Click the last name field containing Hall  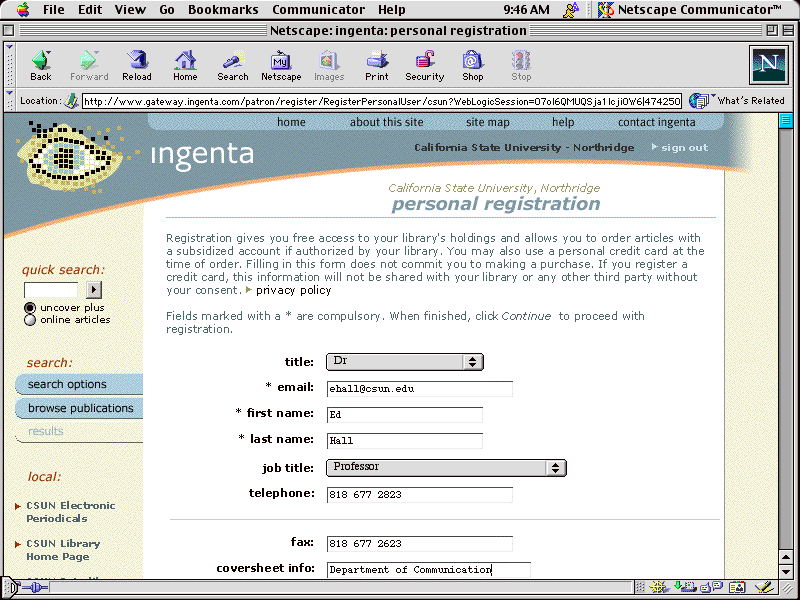405,441
